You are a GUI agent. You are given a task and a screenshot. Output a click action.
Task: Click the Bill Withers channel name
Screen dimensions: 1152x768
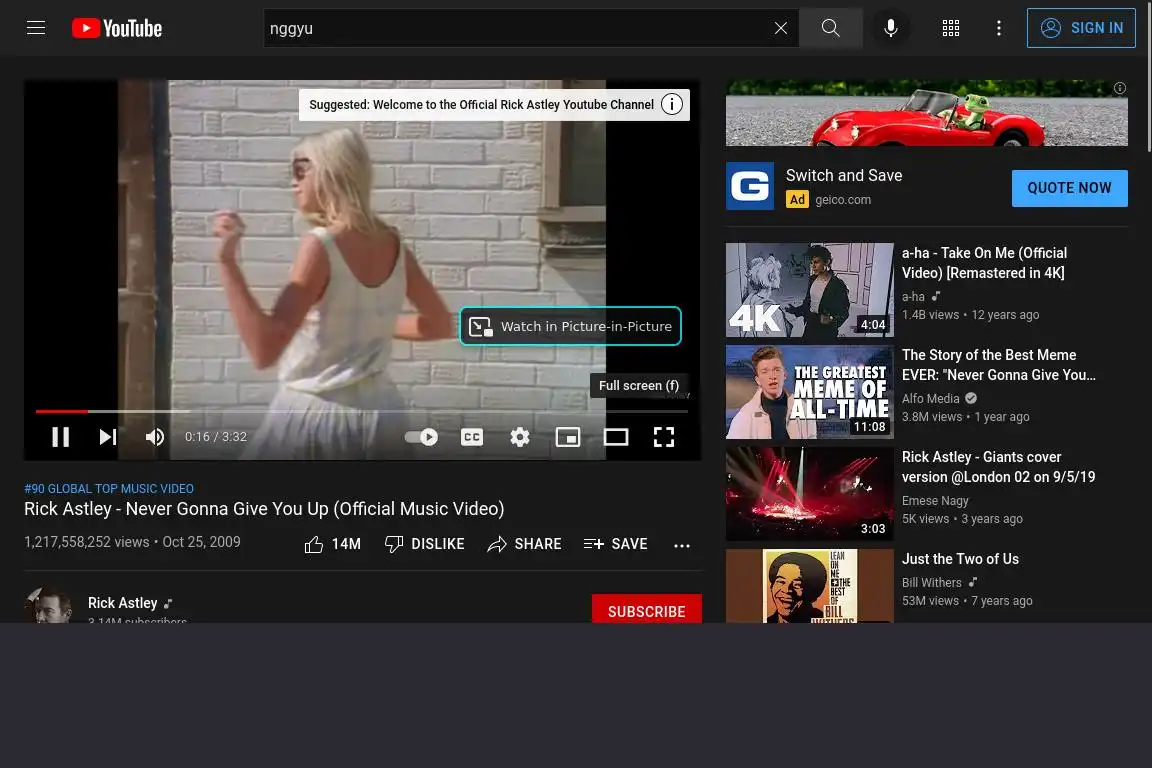pyautogui.click(x=932, y=582)
